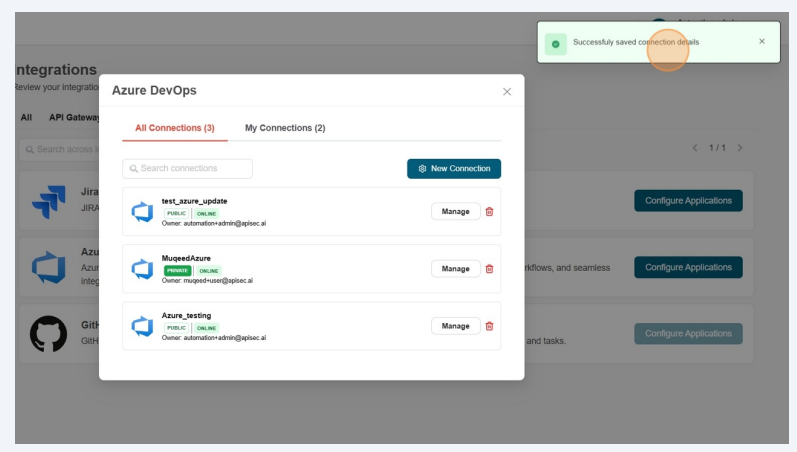Go to previous page of integrations

pos(695,148)
